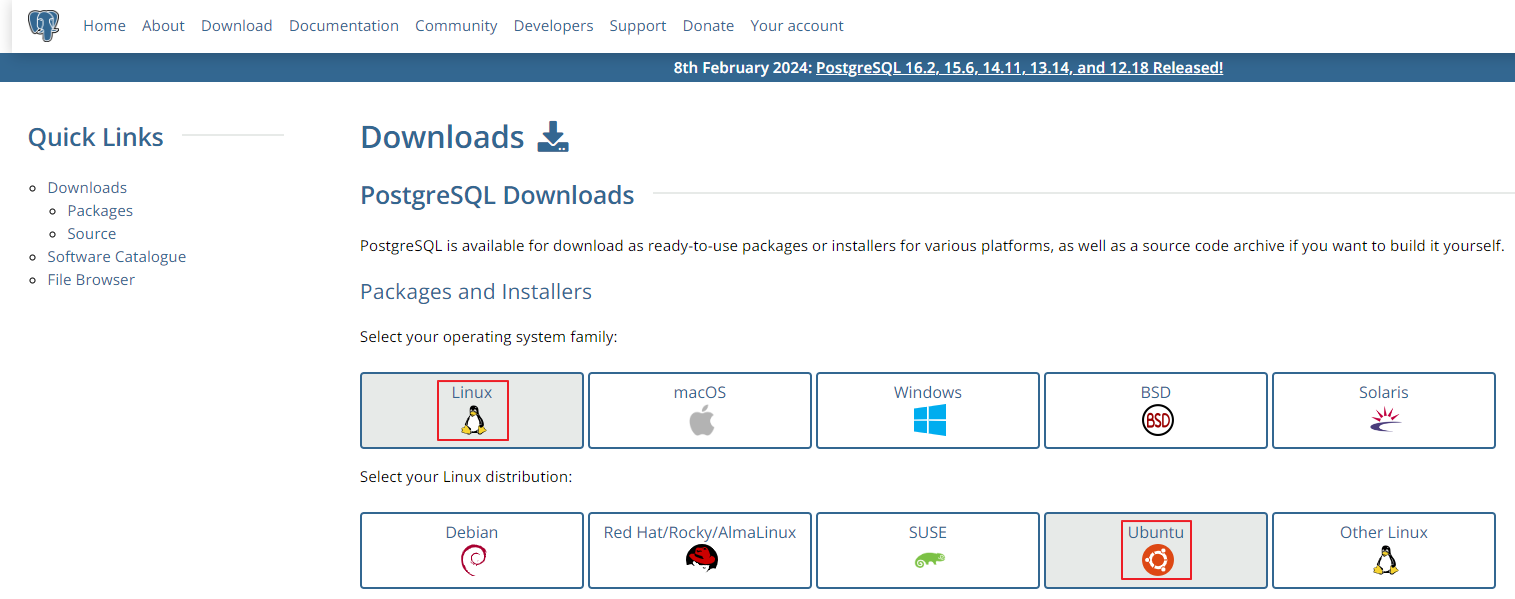Image resolution: width=1515 pixels, height=599 pixels.
Task: Select the BSD label text
Action: pyautogui.click(x=1156, y=393)
